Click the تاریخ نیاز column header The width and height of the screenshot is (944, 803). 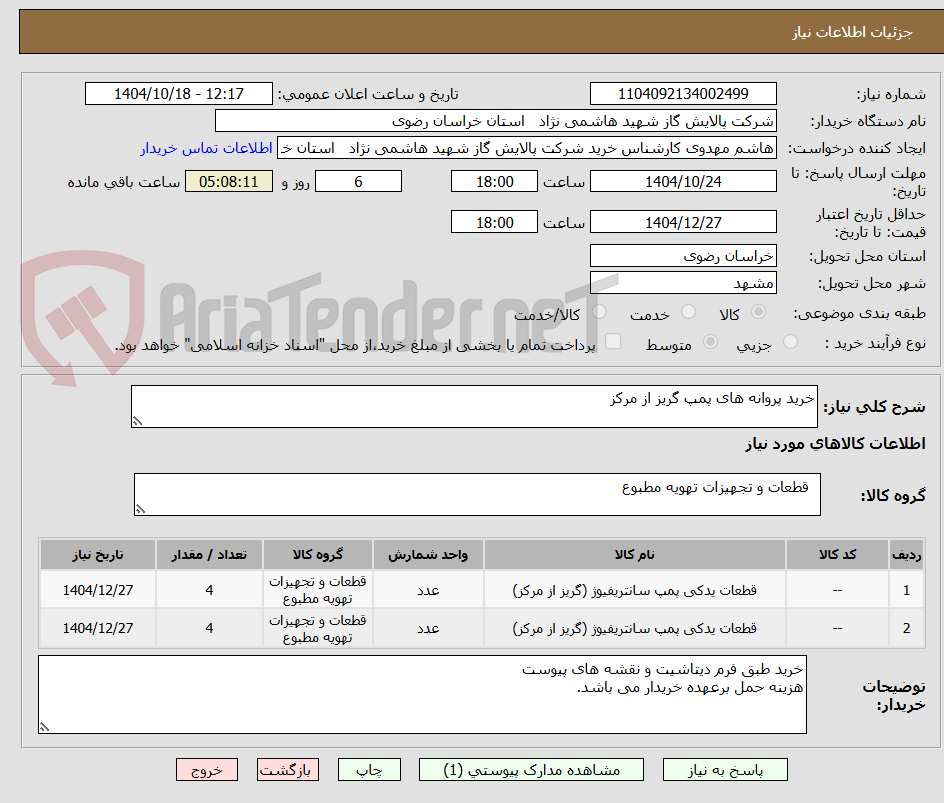(x=98, y=554)
